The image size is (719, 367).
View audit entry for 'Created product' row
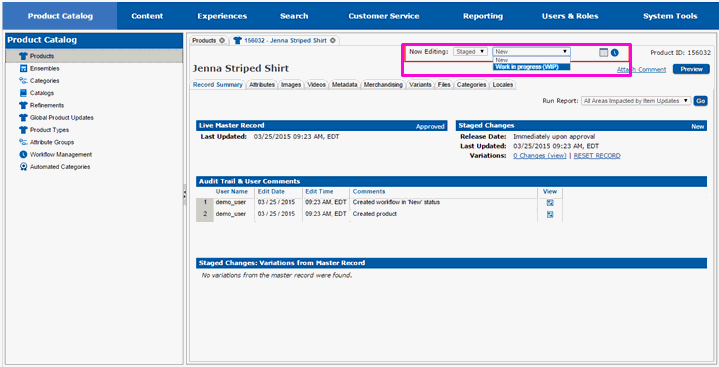coord(550,214)
